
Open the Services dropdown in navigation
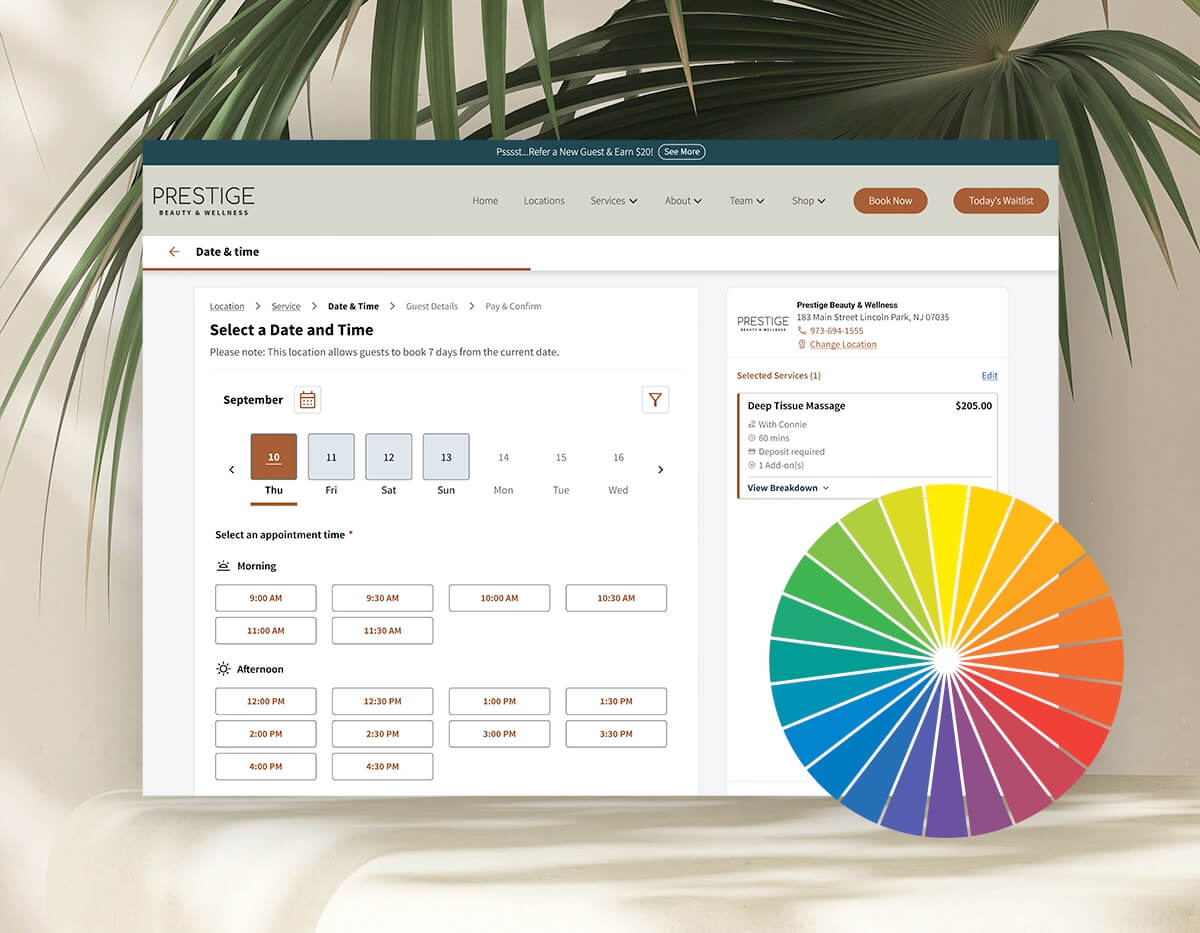click(x=614, y=201)
